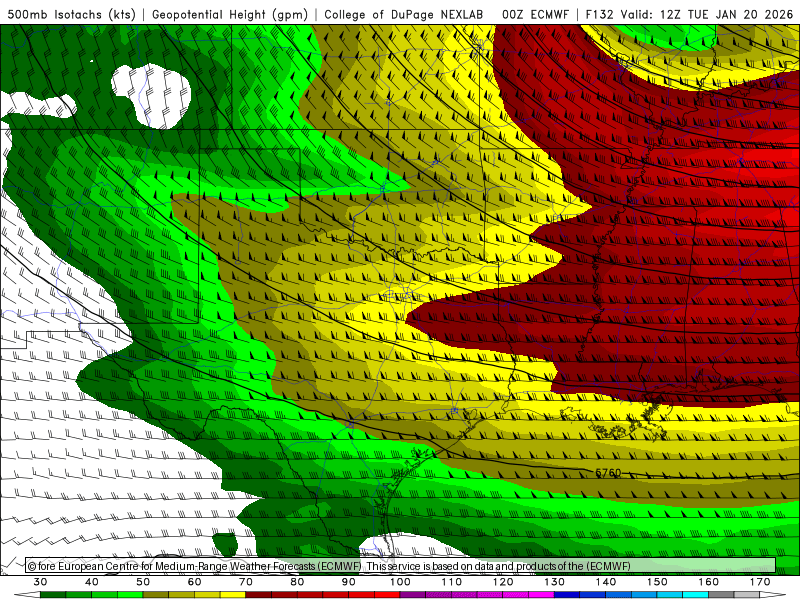Click the 120 label on the color scale
Image resolution: width=800 pixels, height=600 pixels.
point(503,582)
